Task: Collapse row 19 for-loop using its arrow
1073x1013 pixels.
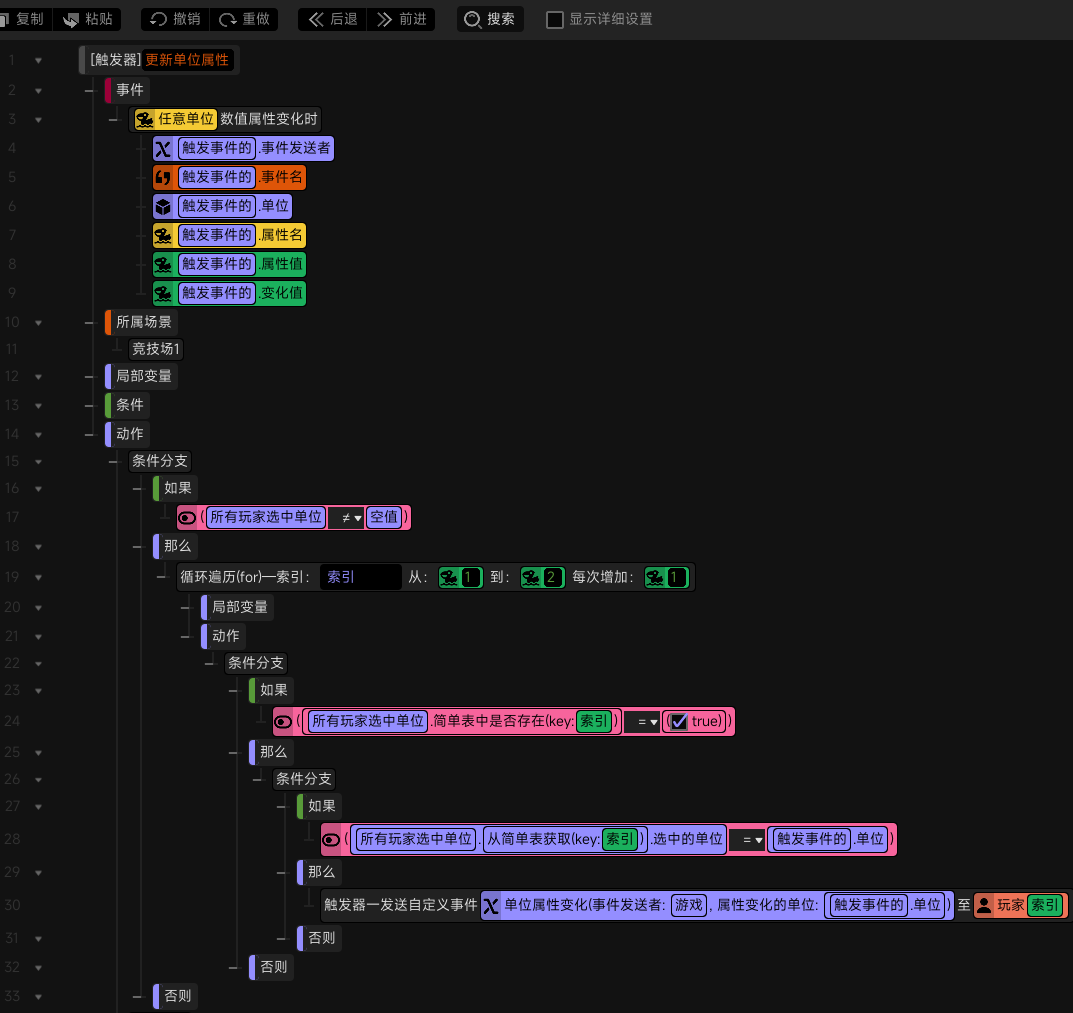Action: [x=38, y=577]
